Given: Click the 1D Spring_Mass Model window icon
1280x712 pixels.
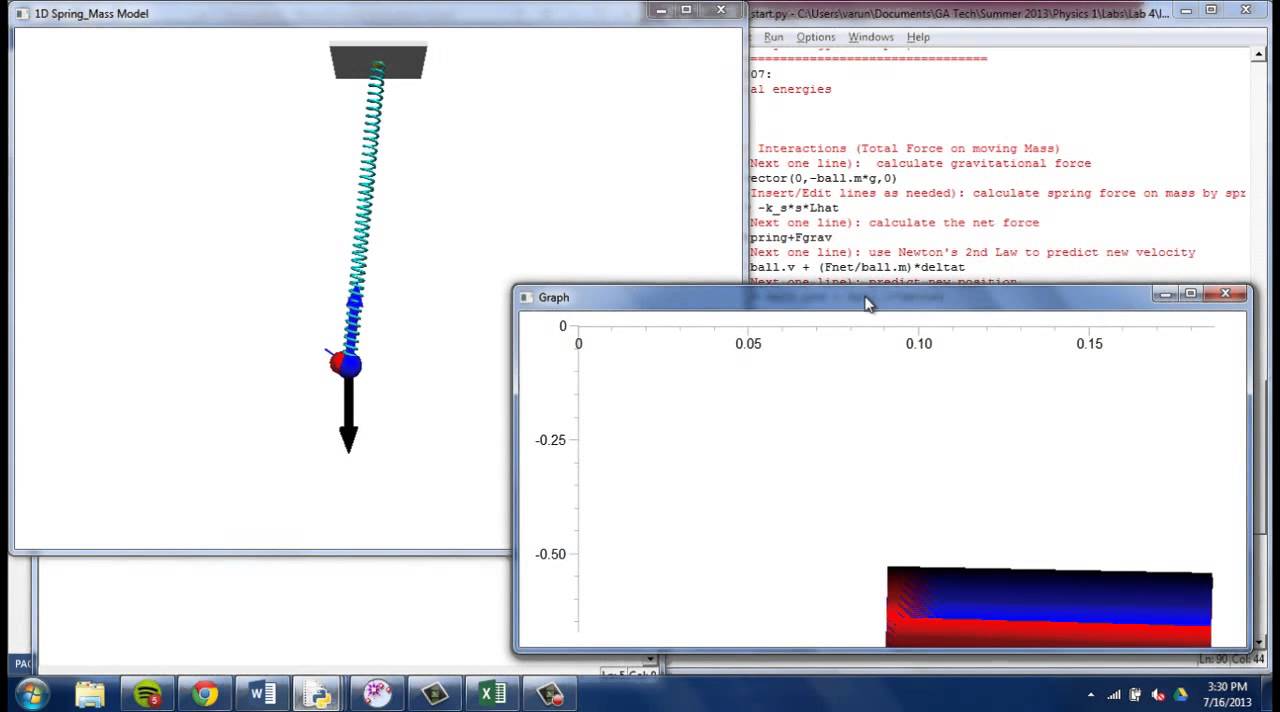Looking at the screenshot, I should 23,14.
